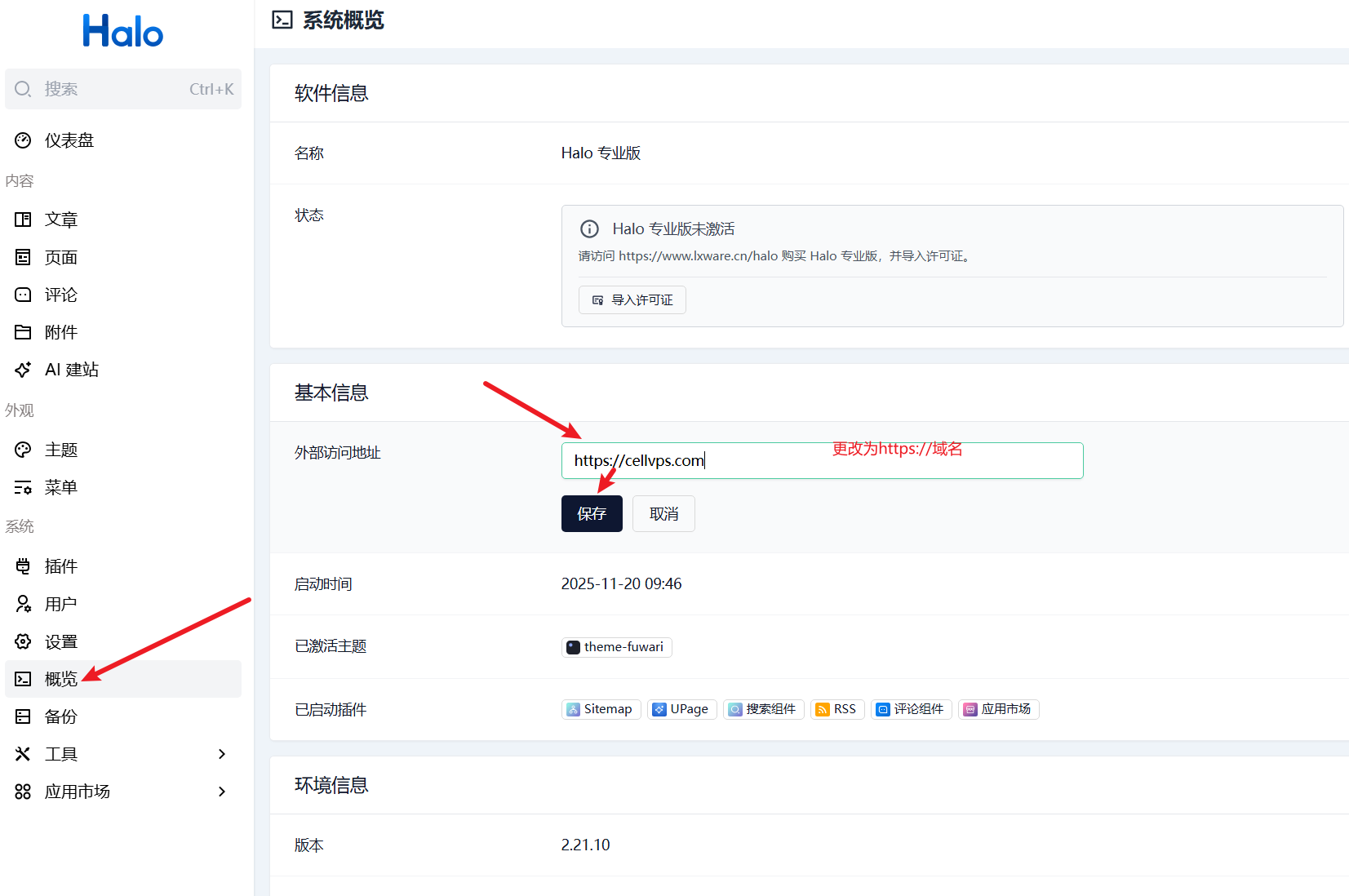Click the 搜索 search box

coord(122,89)
